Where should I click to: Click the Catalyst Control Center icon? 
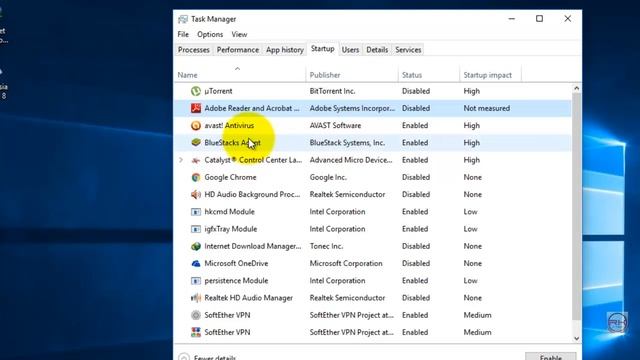tap(196, 160)
